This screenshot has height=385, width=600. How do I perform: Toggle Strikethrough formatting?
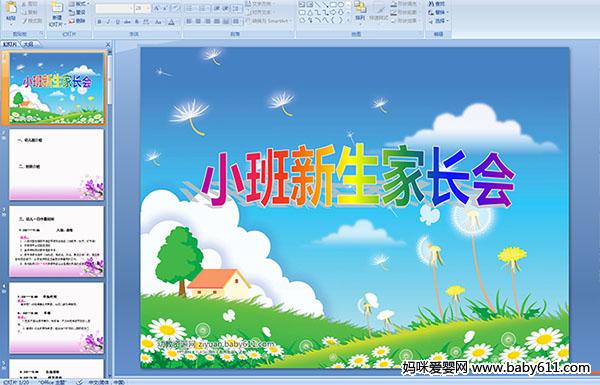127,22
